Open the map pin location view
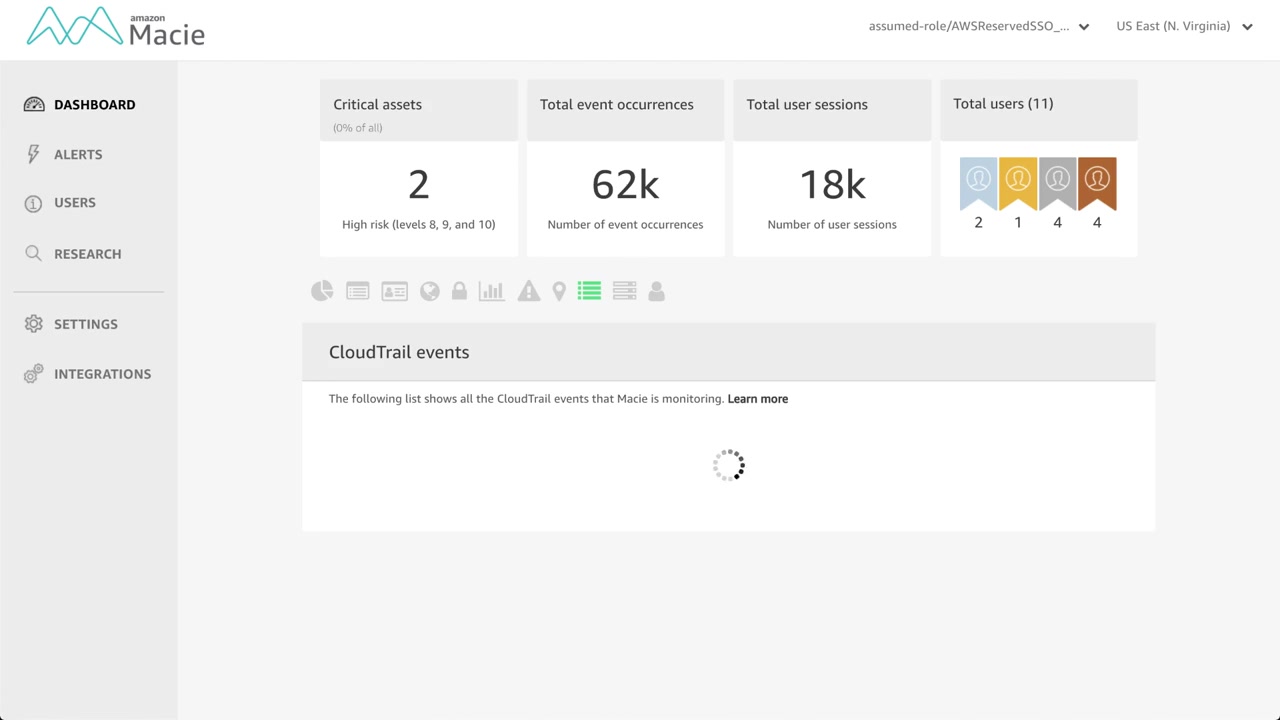This screenshot has width=1280, height=720. pos(559,291)
